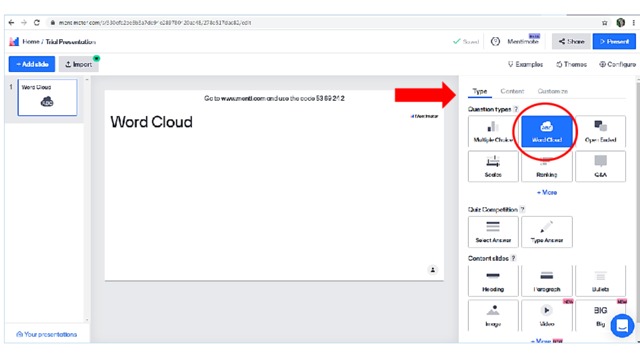The width and height of the screenshot is (640, 360).
Task: Open the Share button
Action: [571, 42]
